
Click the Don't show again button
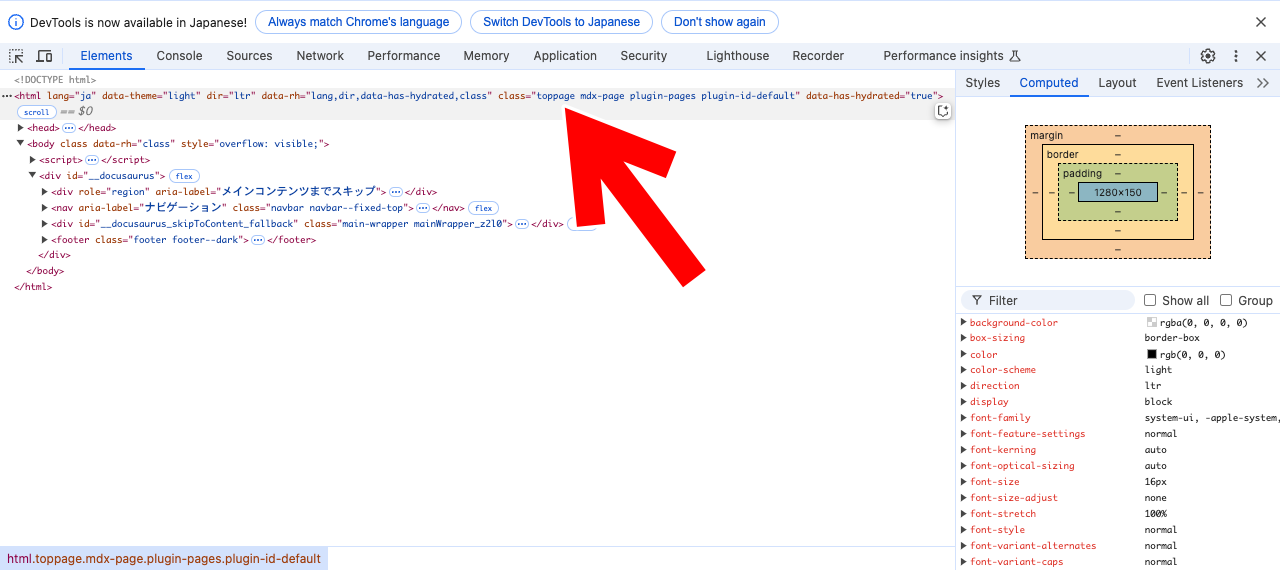click(720, 22)
